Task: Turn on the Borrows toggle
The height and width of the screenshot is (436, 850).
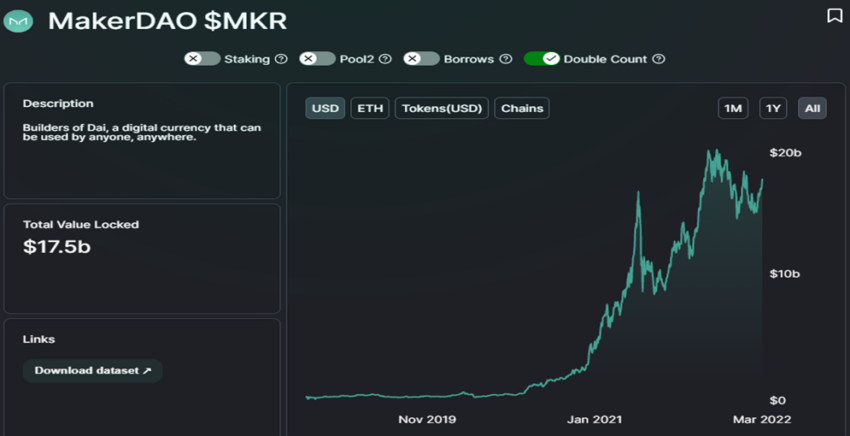Action: [x=421, y=59]
